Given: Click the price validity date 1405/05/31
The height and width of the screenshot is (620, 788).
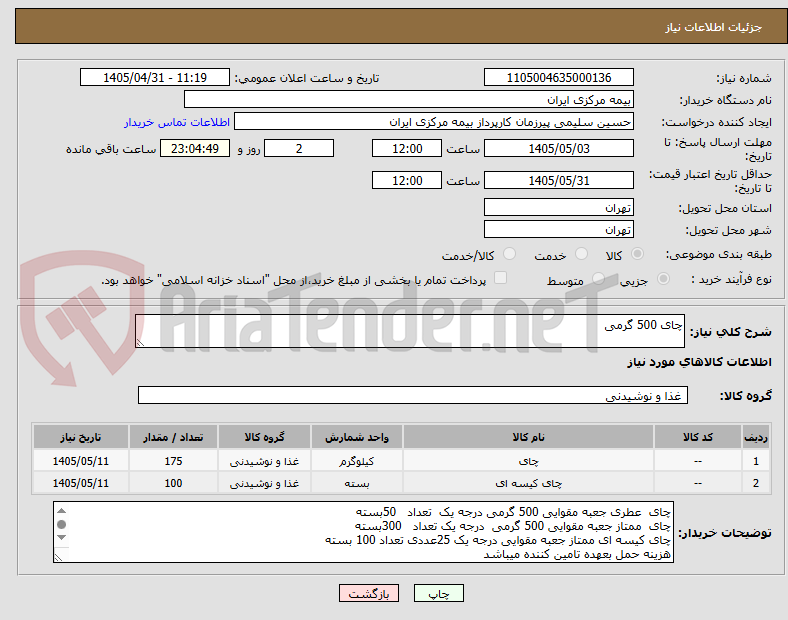Looking at the screenshot, I should click(x=558, y=180).
